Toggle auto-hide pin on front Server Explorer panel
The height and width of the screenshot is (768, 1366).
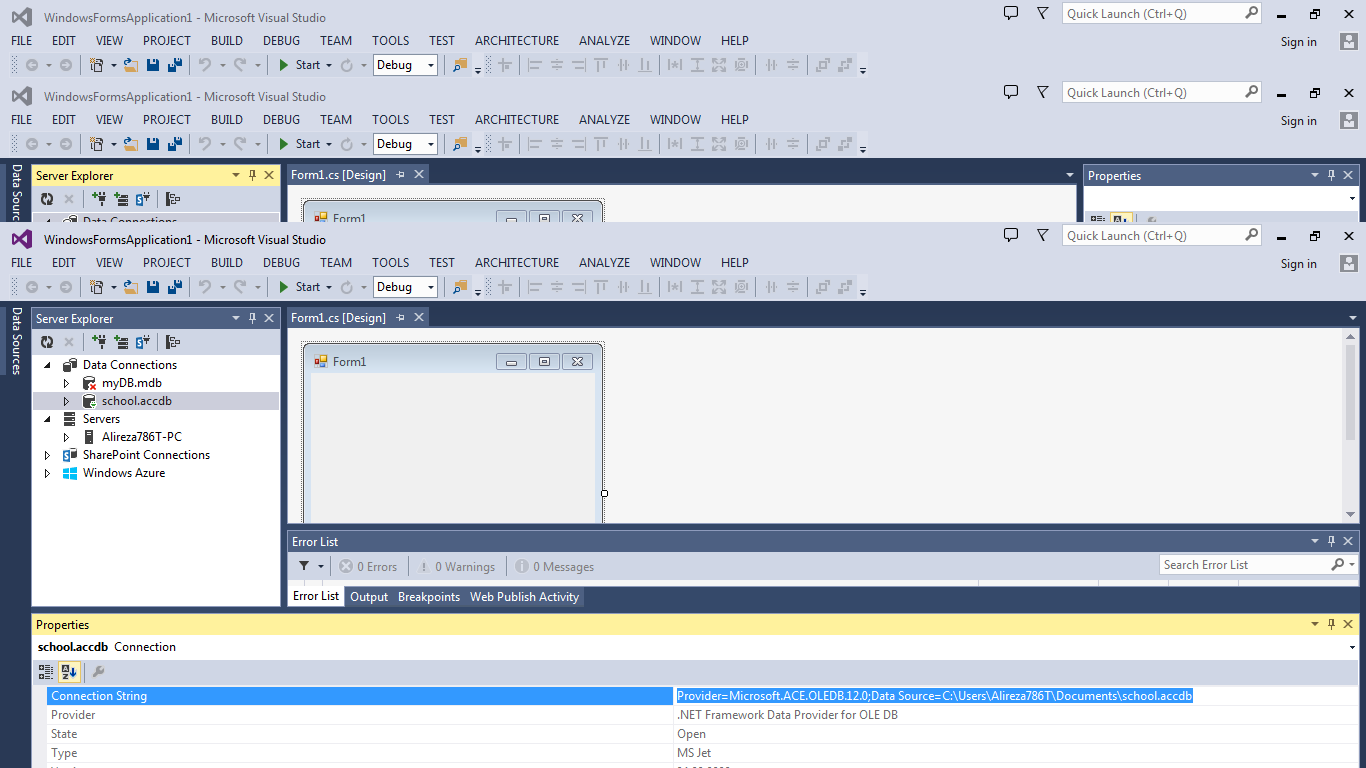click(x=252, y=318)
